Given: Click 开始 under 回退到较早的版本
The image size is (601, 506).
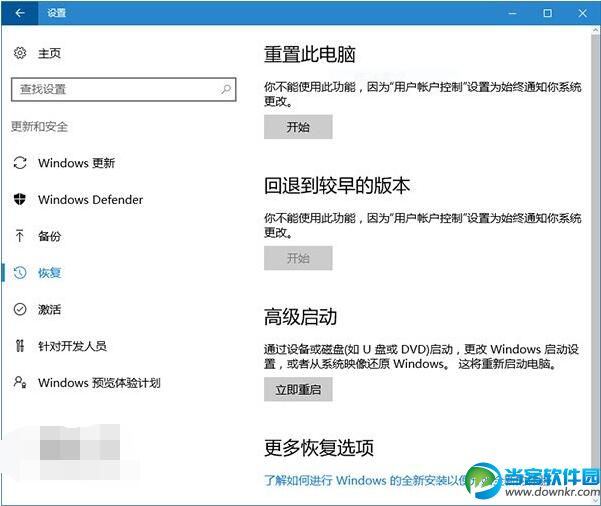Looking at the screenshot, I should tap(298, 258).
